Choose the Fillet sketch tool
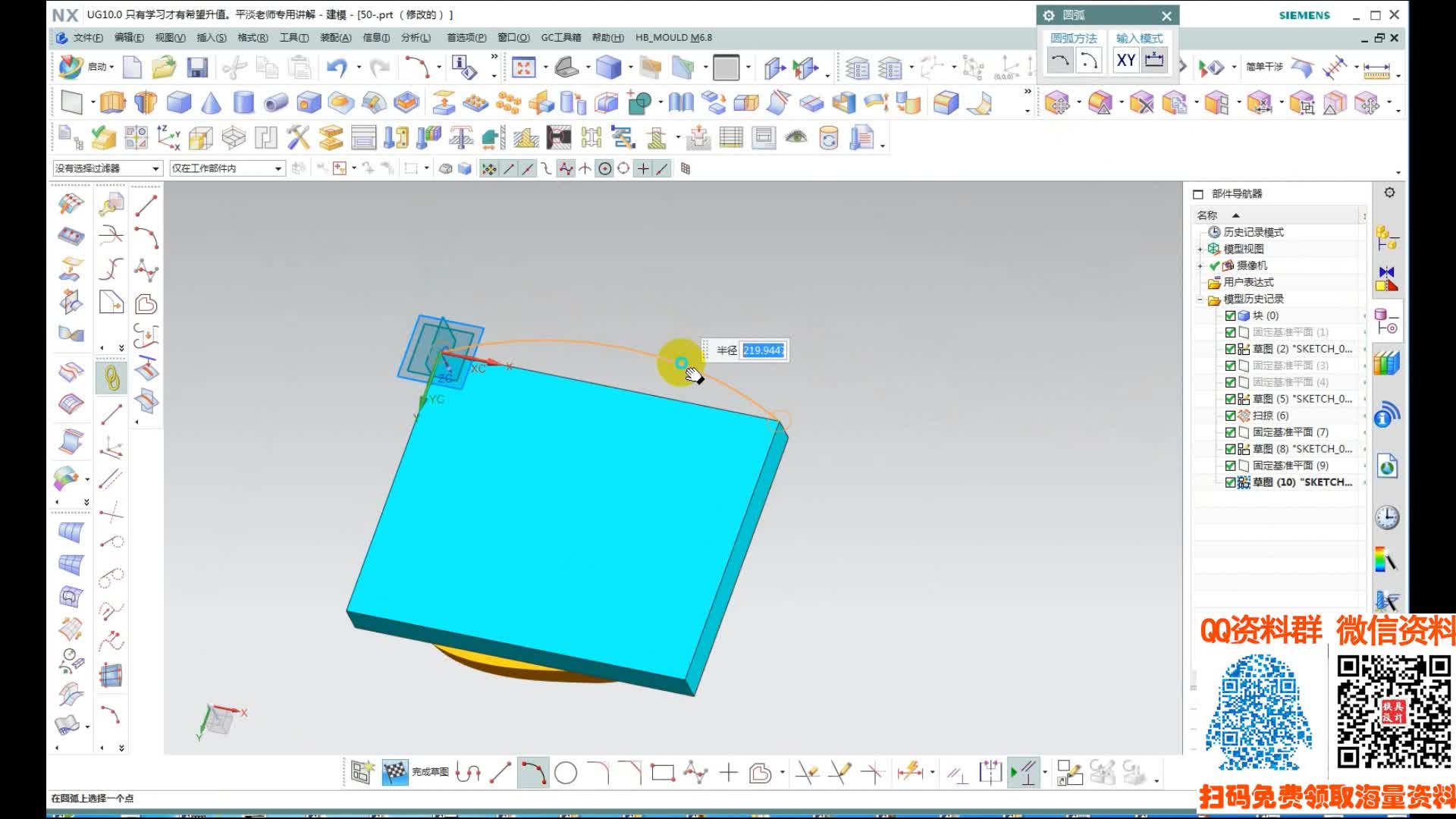The height and width of the screenshot is (819, 1456). (598, 773)
